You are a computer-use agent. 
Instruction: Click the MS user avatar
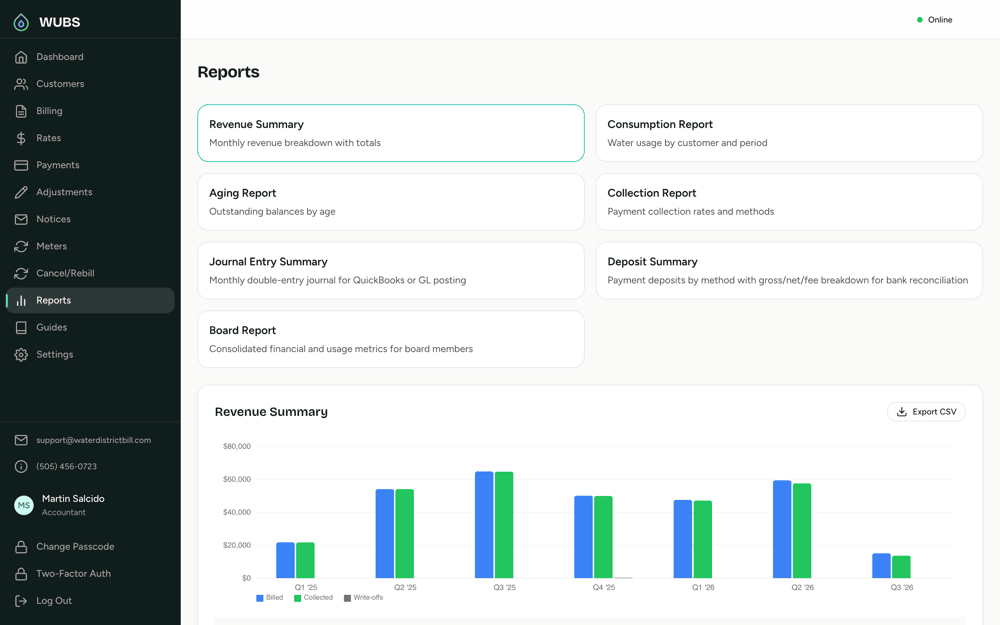(24, 505)
